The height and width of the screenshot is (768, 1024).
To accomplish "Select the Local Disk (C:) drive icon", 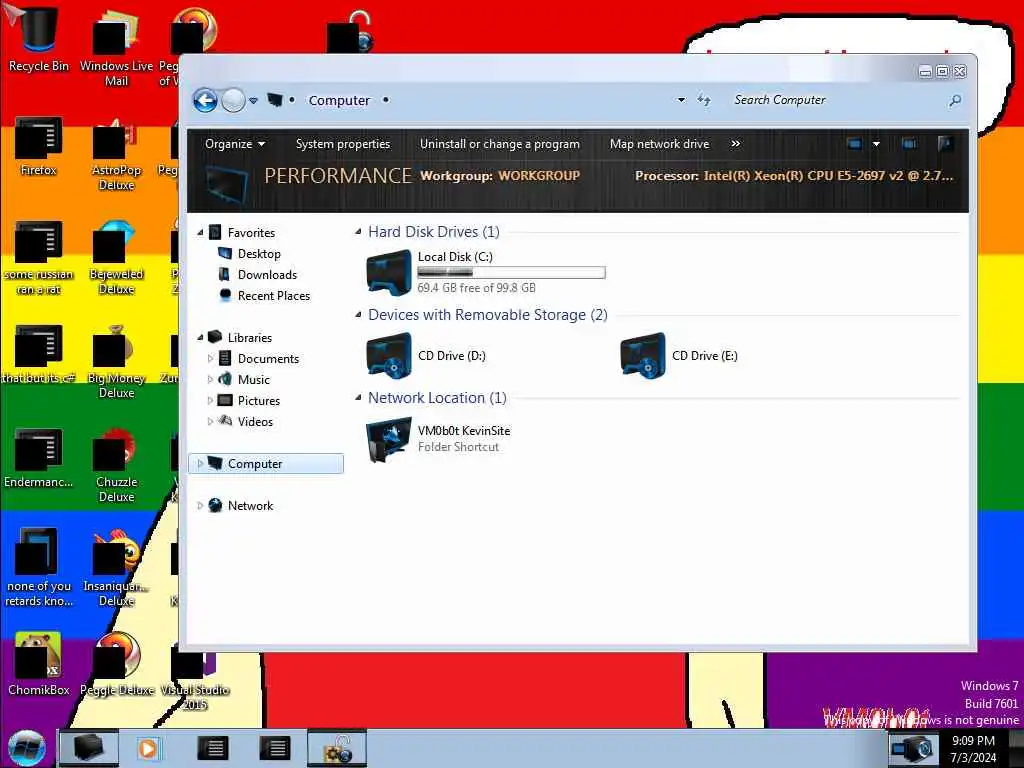I will [x=389, y=272].
